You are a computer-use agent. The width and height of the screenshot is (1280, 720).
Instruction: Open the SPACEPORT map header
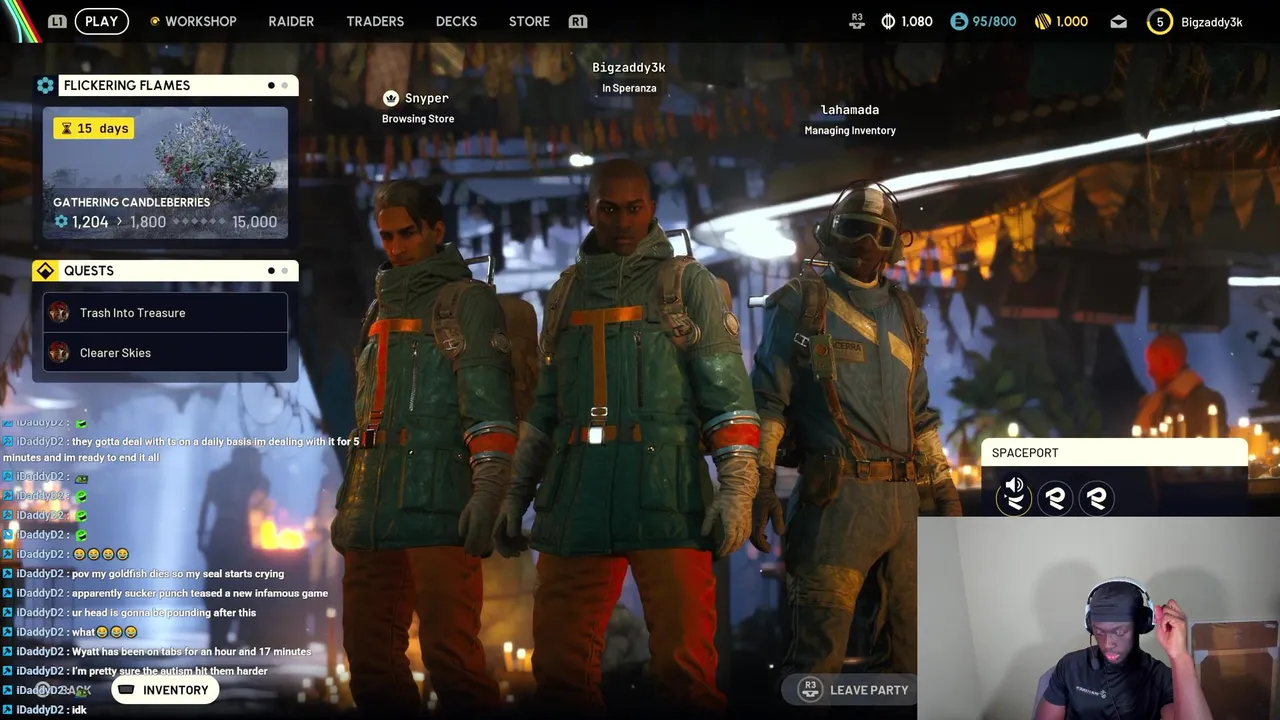(x=1114, y=453)
